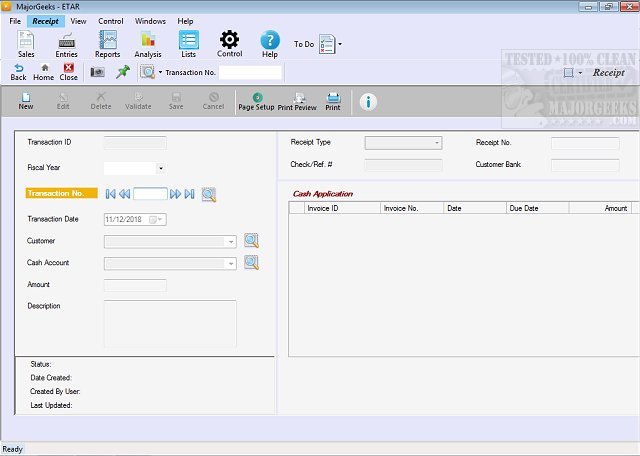
Task: Click the blue Help question icon
Action: pos(270,42)
